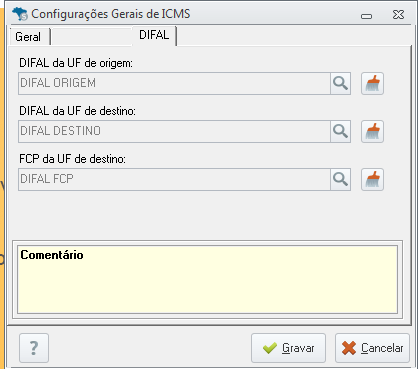
Task: Select the DIFAL tab
Action: [x=154, y=35]
